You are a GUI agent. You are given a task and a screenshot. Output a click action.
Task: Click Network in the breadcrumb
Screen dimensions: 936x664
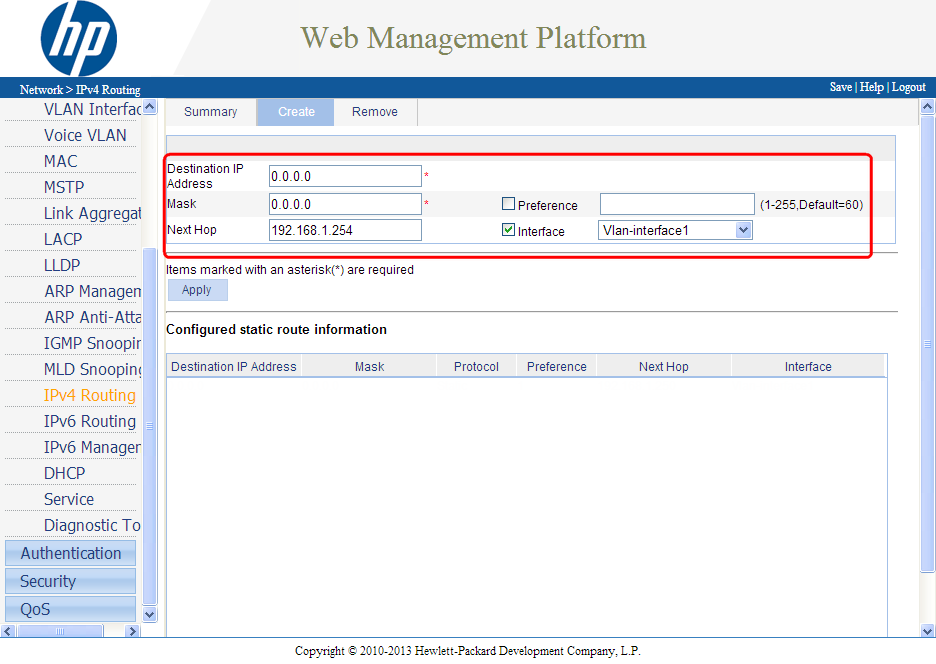click(x=41, y=90)
